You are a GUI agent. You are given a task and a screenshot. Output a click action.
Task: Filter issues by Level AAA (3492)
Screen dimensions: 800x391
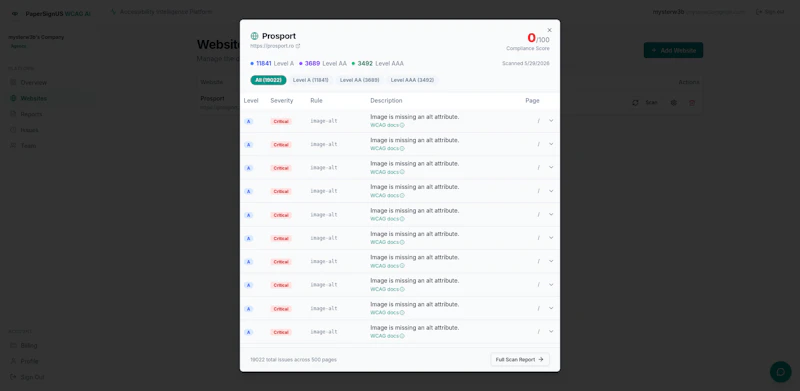412,80
